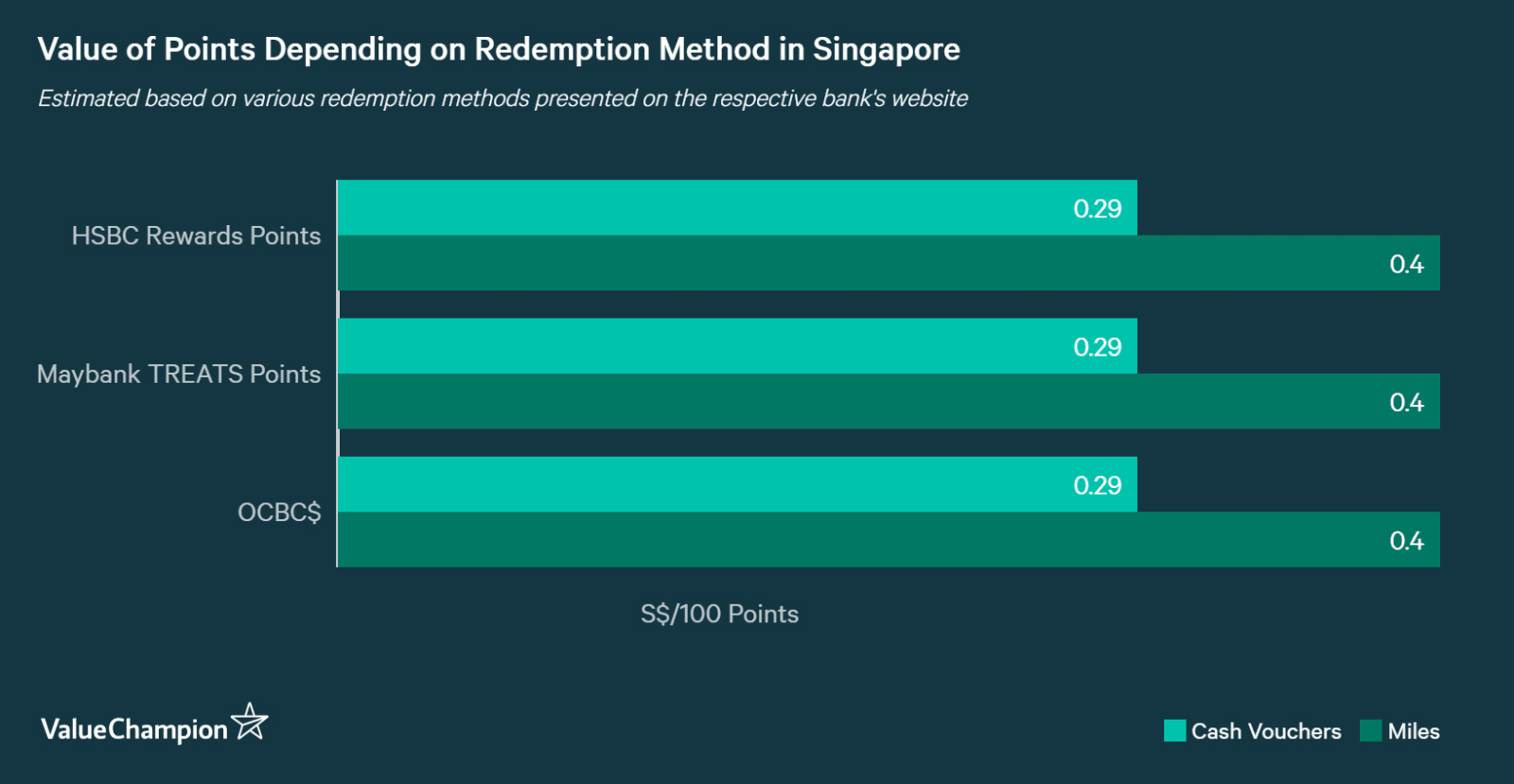Click the chart title about Redemption Method
Screen dimensions: 1514x784
pyautogui.click(x=499, y=49)
